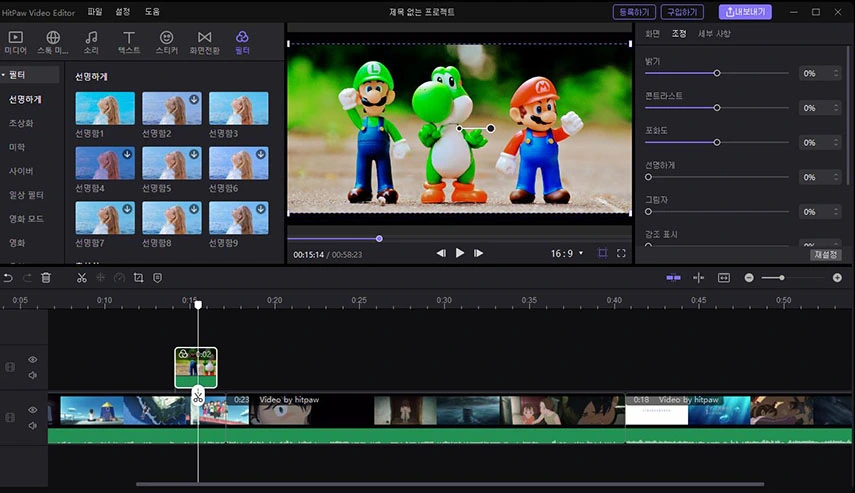Click the 콘트라스트 contrast slider handle
The height and width of the screenshot is (493, 855).
point(717,108)
